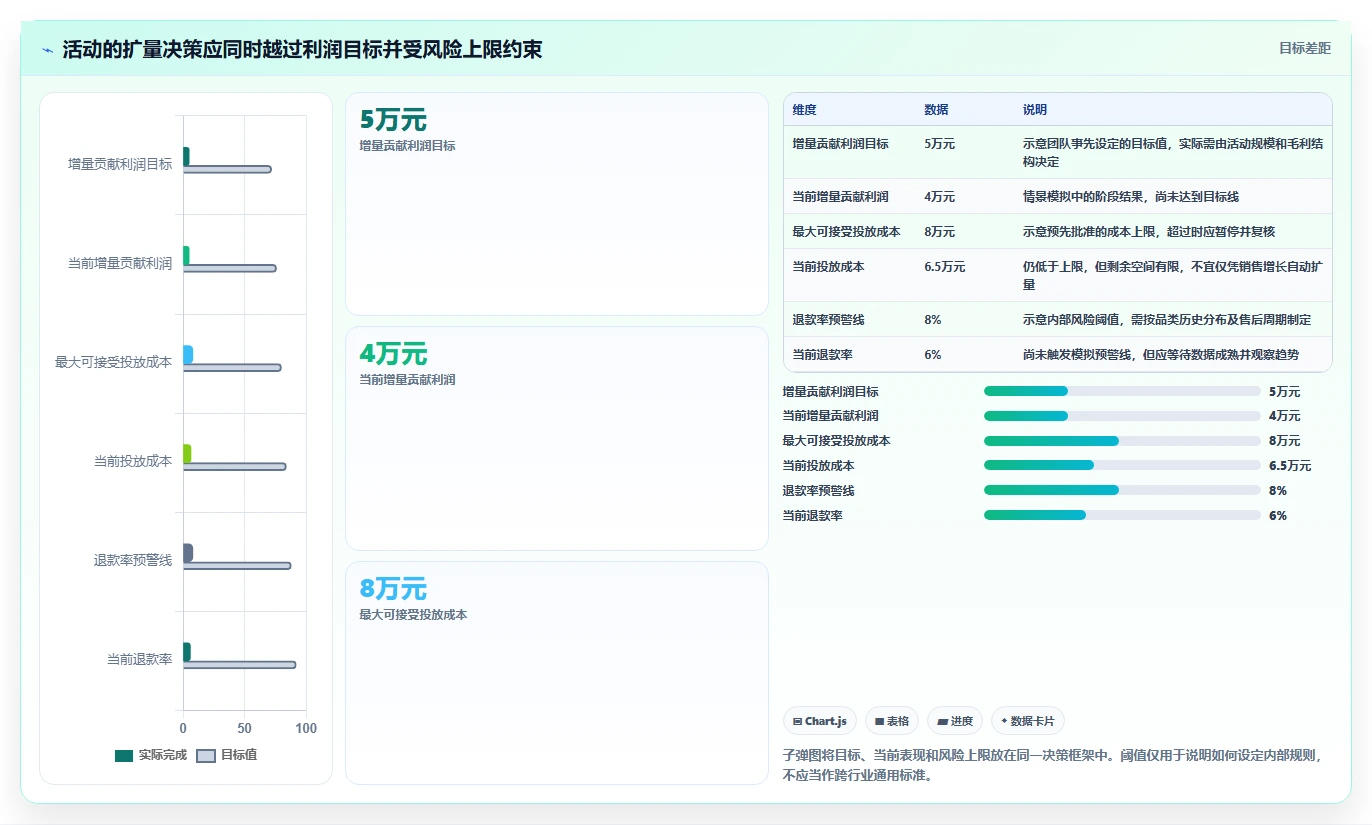1372x825 pixels.
Task: Click gray target bar for 当前退款率 in chart
Action: point(239,664)
